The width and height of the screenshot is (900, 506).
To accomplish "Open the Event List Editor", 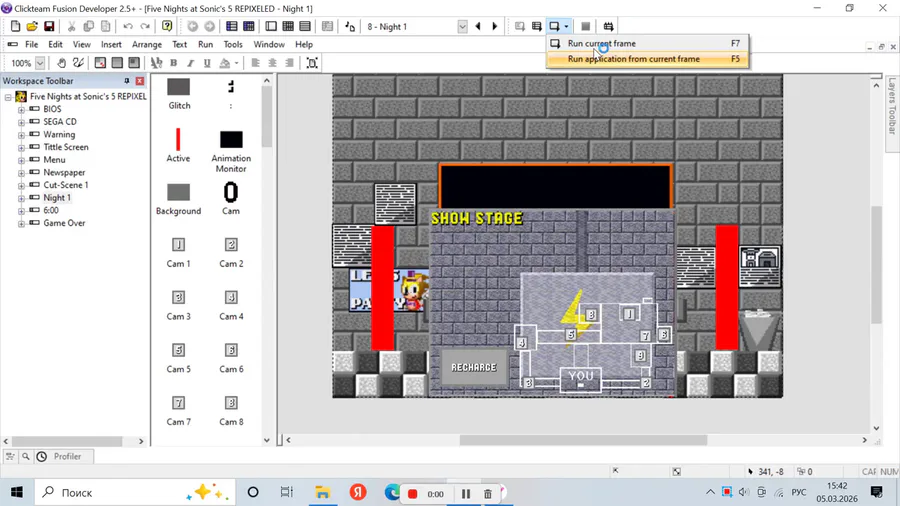I will coord(305,26).
